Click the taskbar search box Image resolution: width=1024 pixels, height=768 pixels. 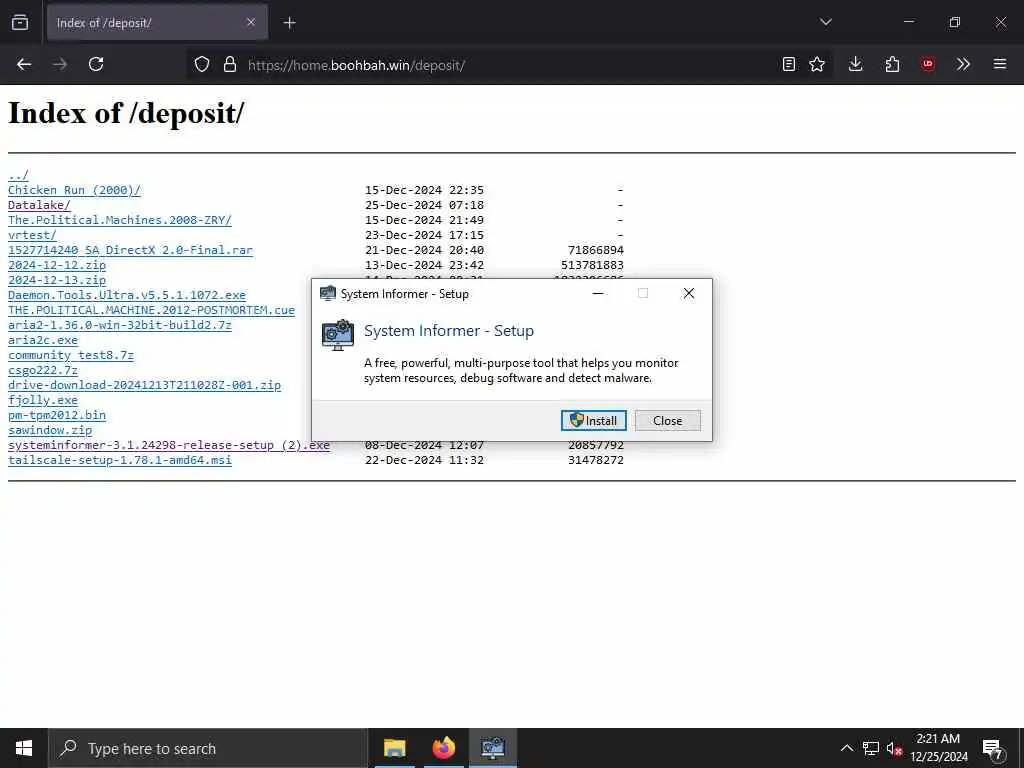pyautogui.click(x=208, y=748)
